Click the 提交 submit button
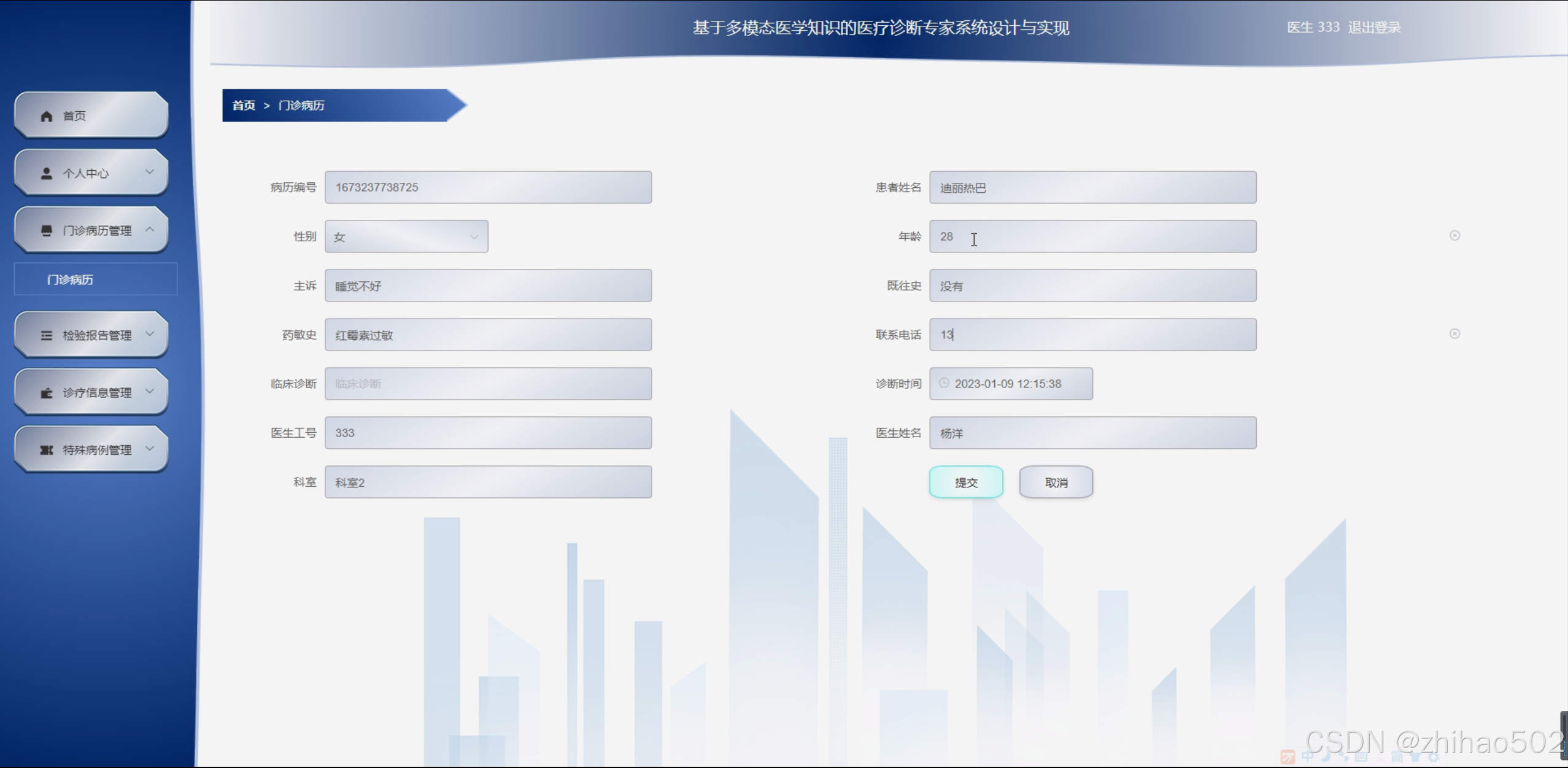The width and height of the screenshot is (1568, 768). [x=966, y=483]
